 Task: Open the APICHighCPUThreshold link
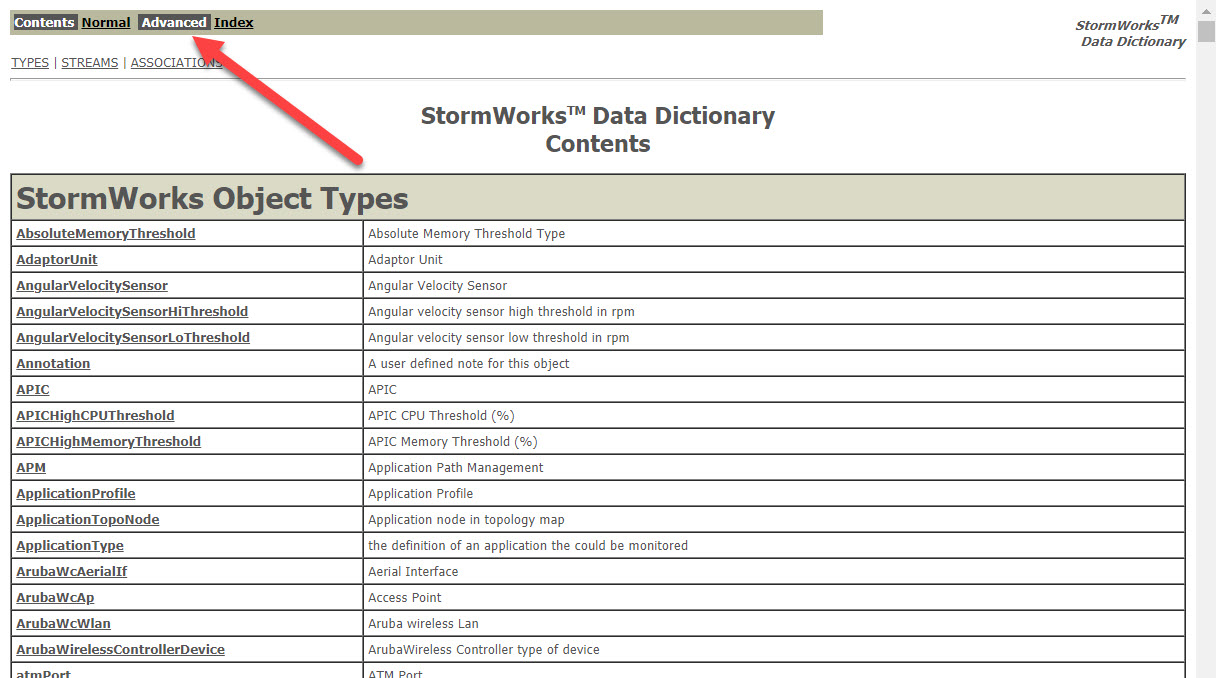point(95,415)
